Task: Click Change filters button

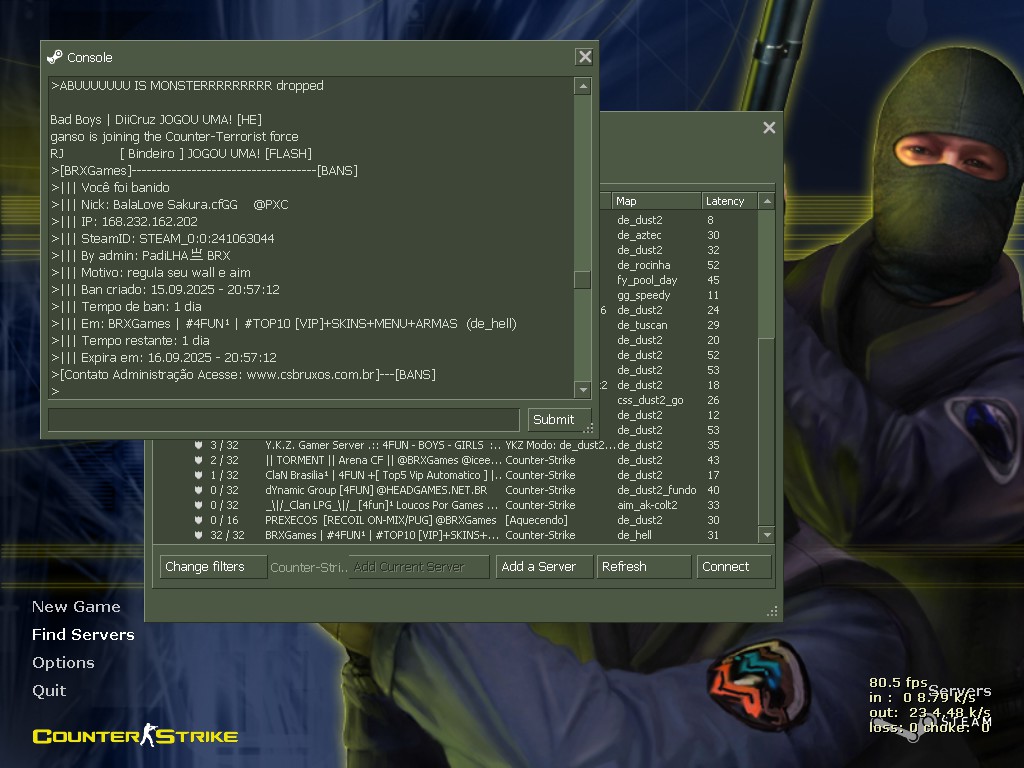Action: 213,566
